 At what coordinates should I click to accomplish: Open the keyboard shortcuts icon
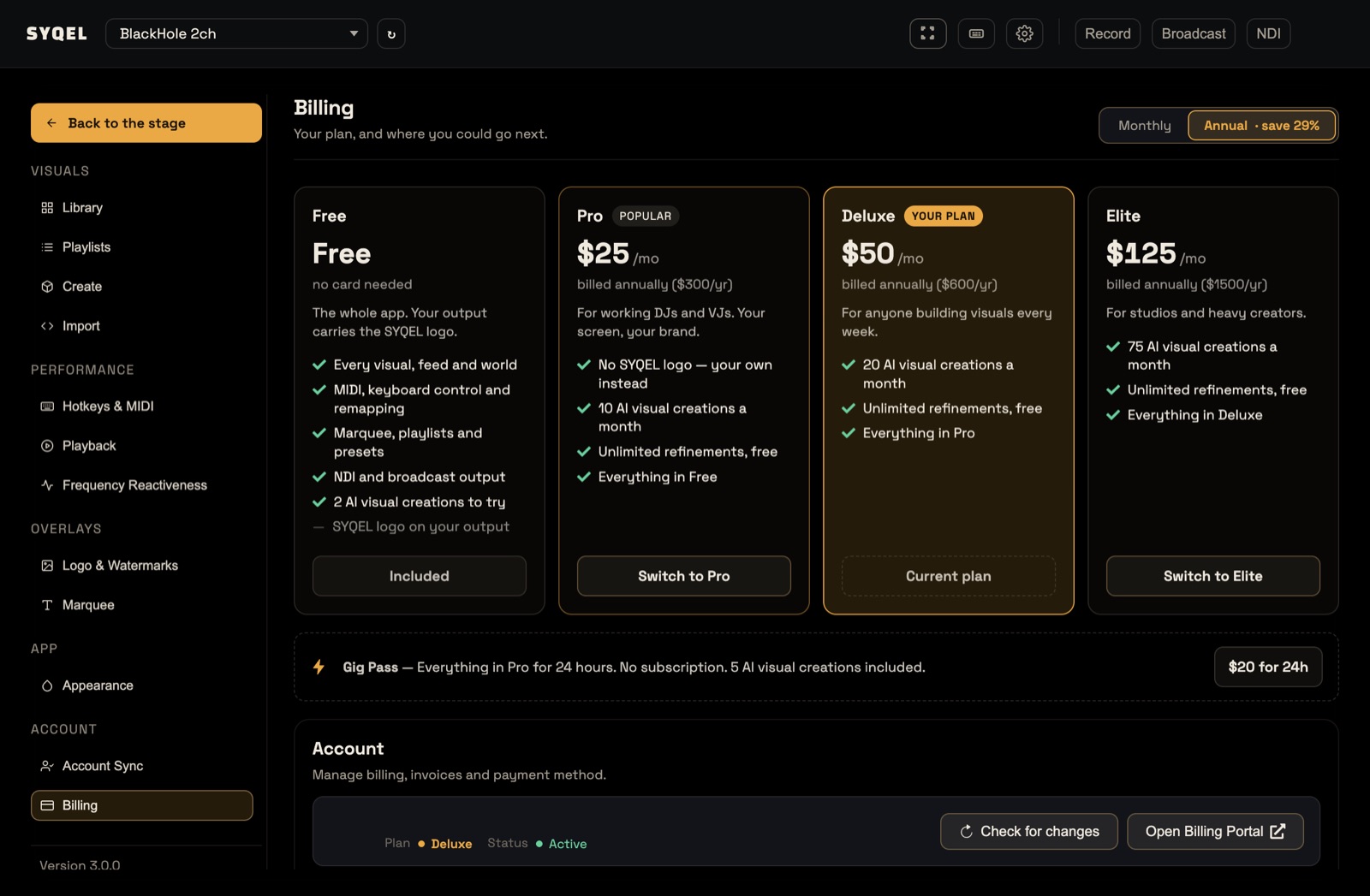pos(976,33)
